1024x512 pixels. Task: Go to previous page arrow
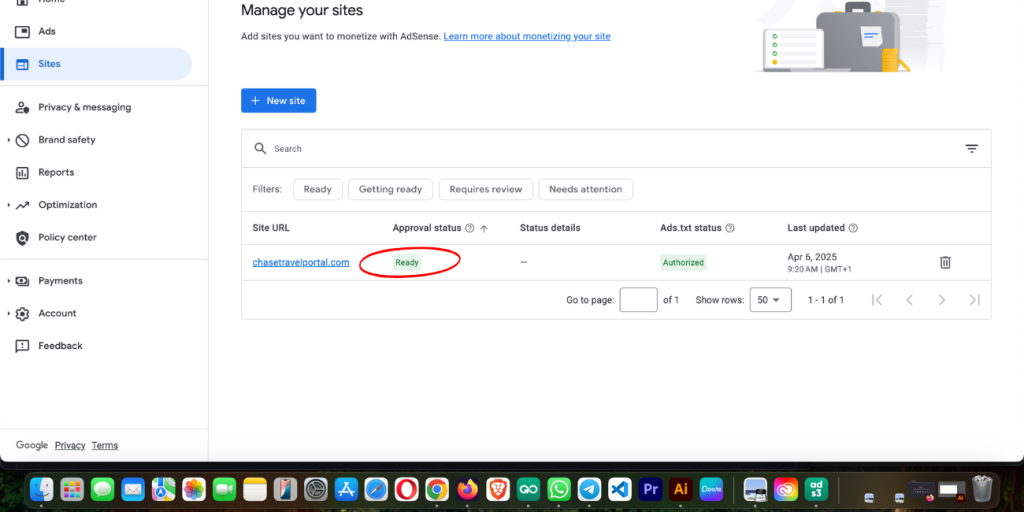pyautogui.click(x=909, y=300)
